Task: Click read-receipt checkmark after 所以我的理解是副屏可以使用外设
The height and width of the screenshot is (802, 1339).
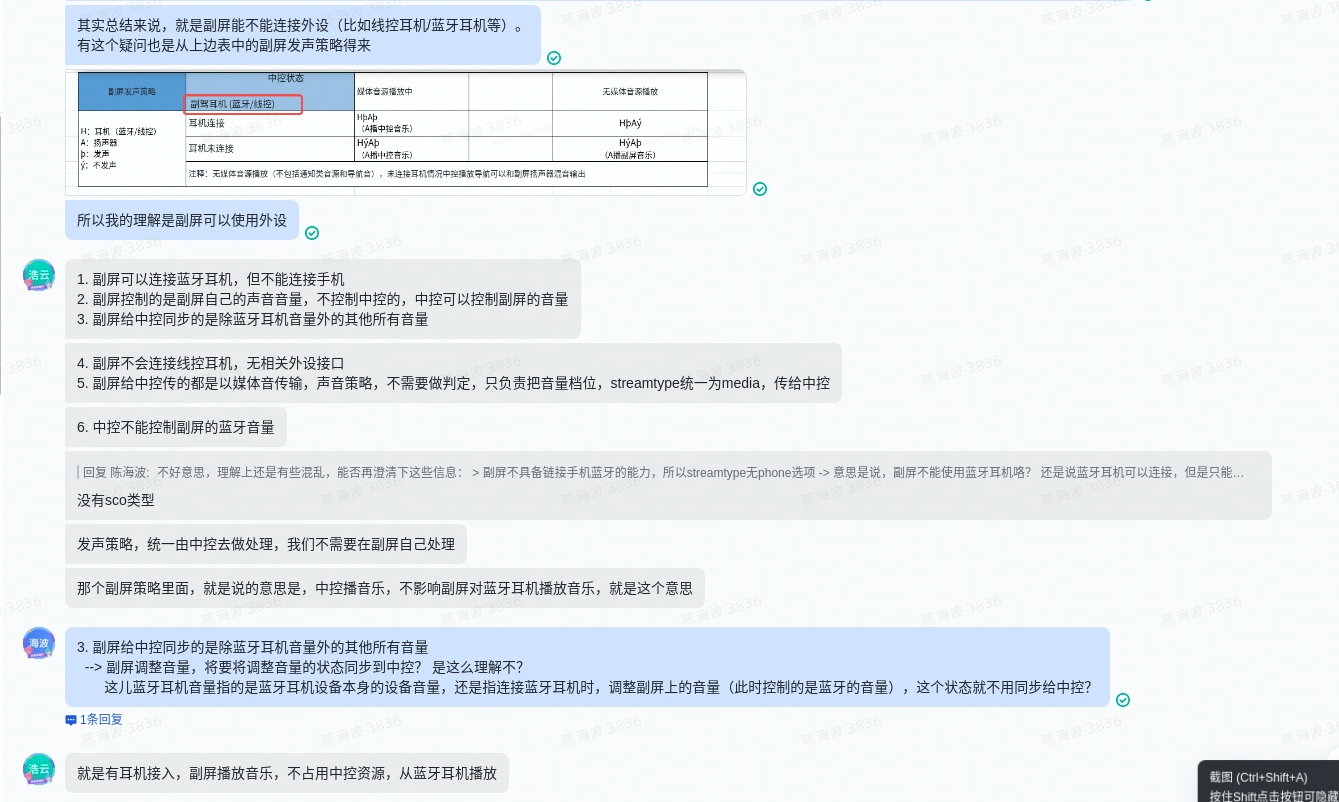Action: 312,233
